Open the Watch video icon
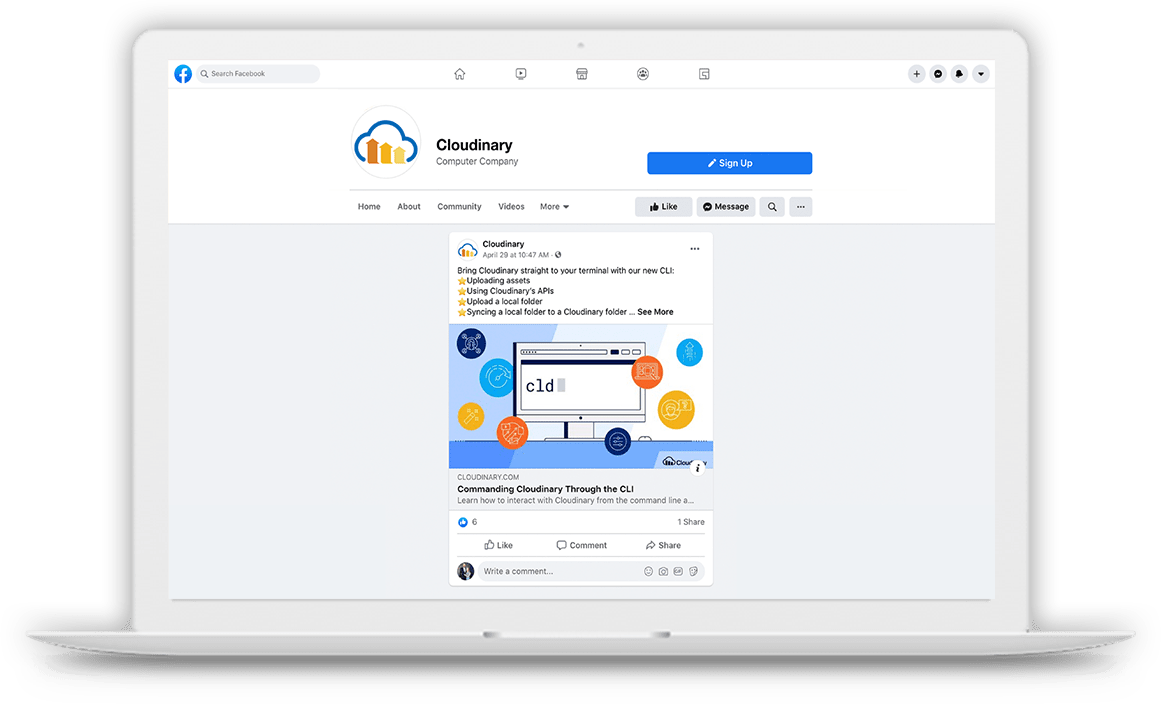Viewport: 1161px width, 704px height. click(x=521, y=74)
